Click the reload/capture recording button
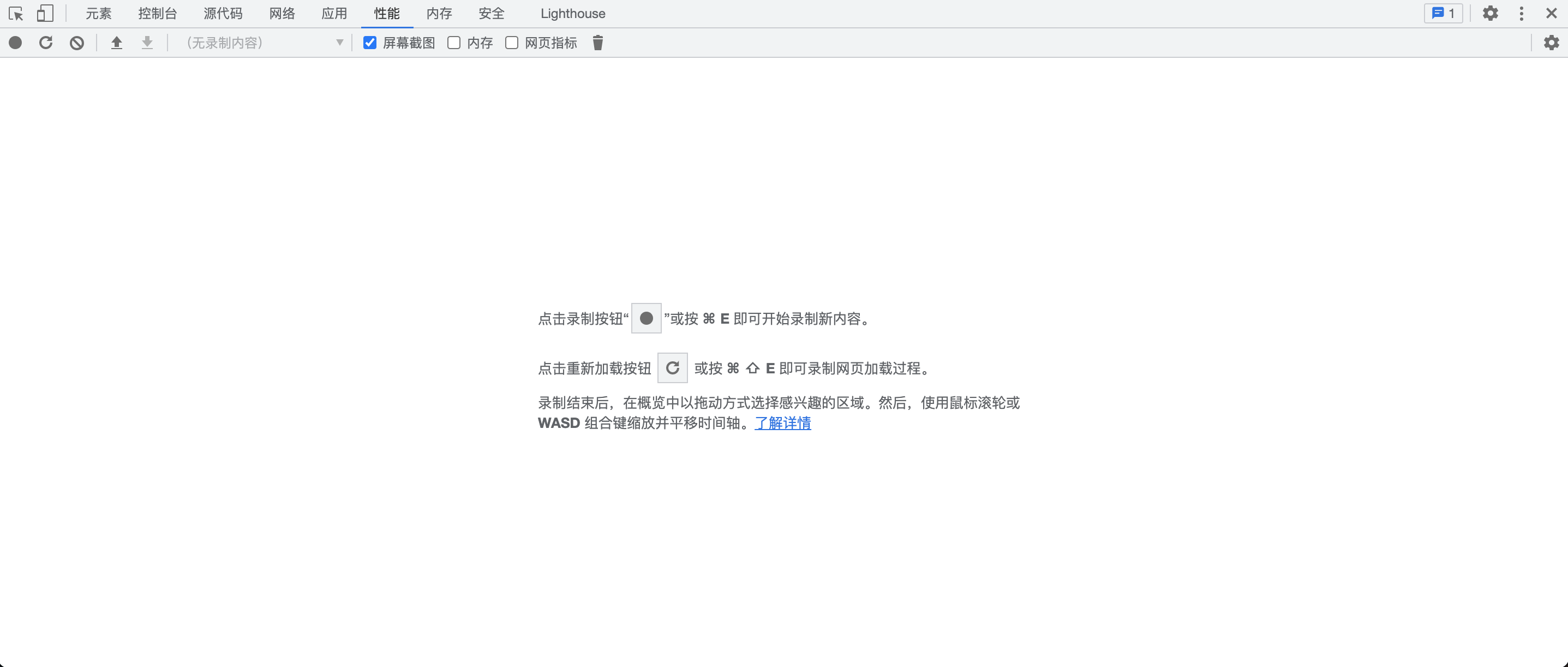 (46, 43)
